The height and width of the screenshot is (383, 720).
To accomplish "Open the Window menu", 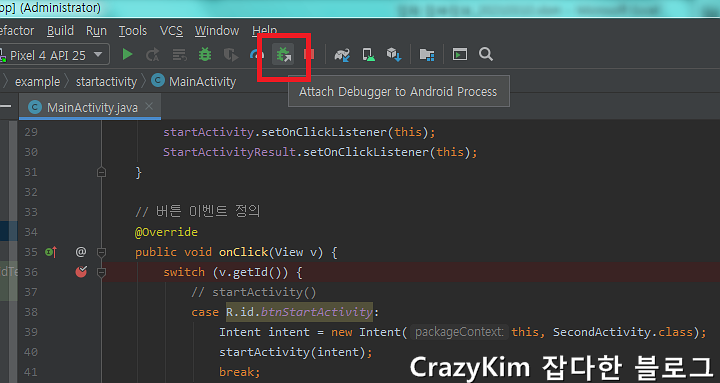I will tap(217, 31).
